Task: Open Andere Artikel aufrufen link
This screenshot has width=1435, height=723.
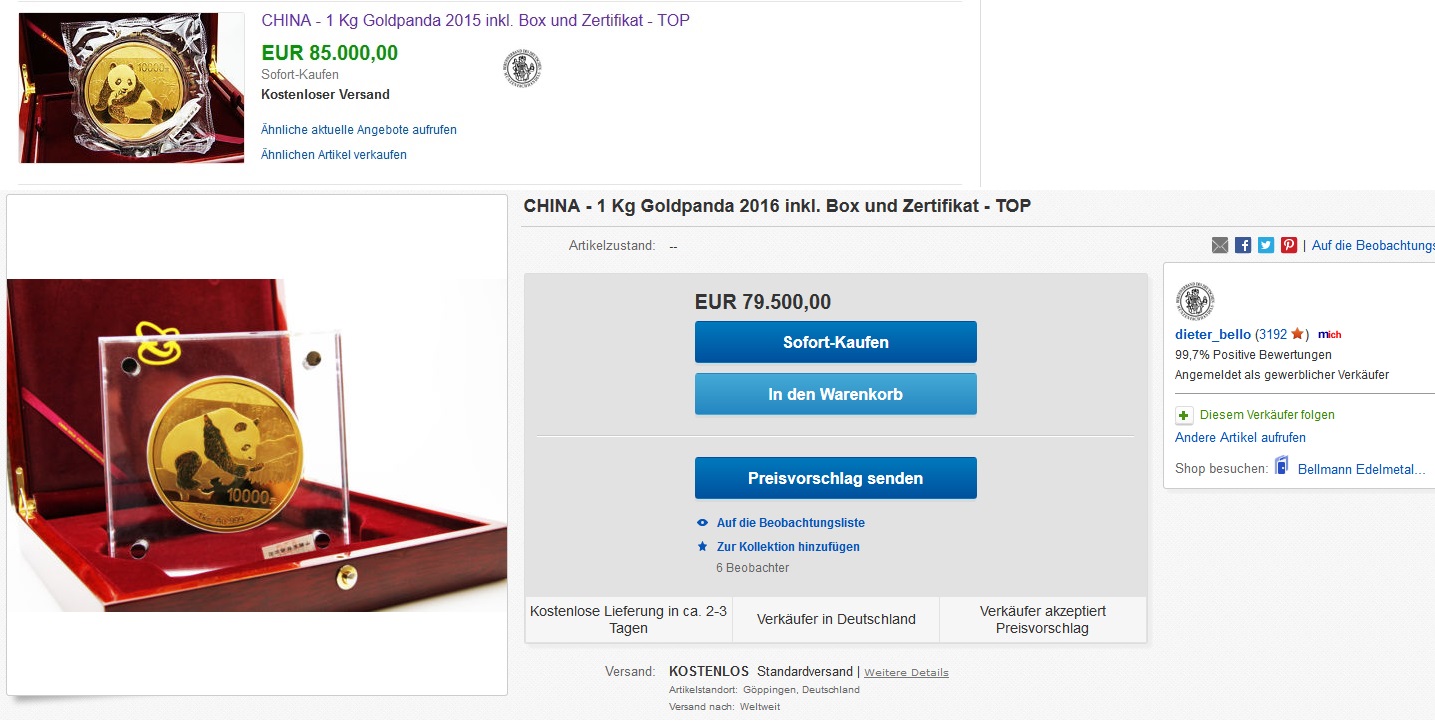Action: pyautogui.click(x=1240, y=437)
